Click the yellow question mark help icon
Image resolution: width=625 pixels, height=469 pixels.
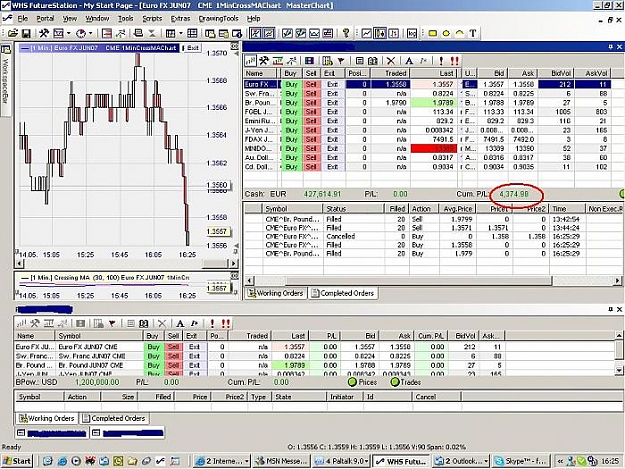346,33
